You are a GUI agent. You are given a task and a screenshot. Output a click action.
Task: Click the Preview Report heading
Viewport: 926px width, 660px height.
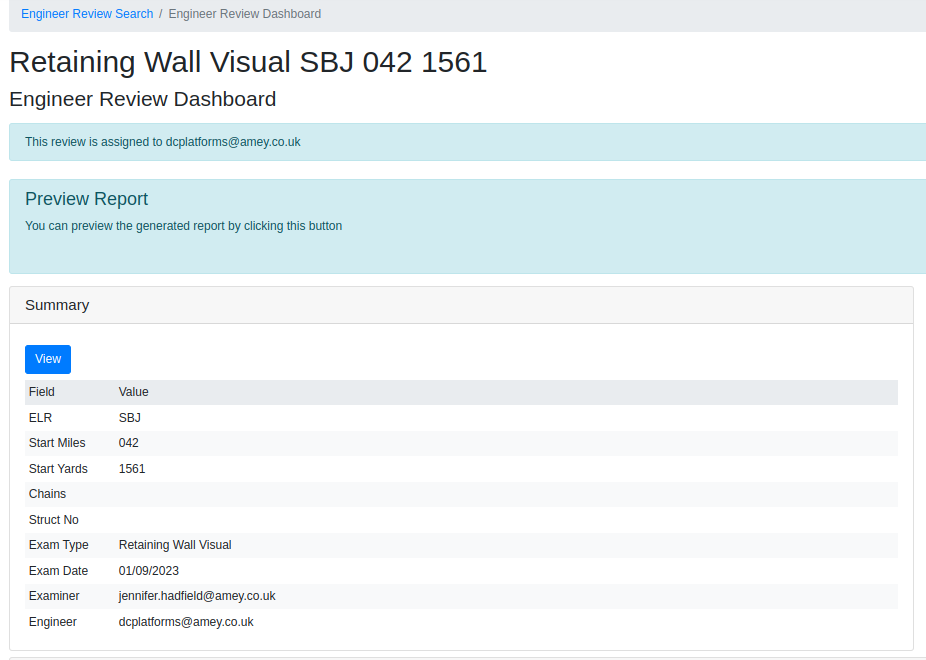pyautogui.click(x=86, y=199)
